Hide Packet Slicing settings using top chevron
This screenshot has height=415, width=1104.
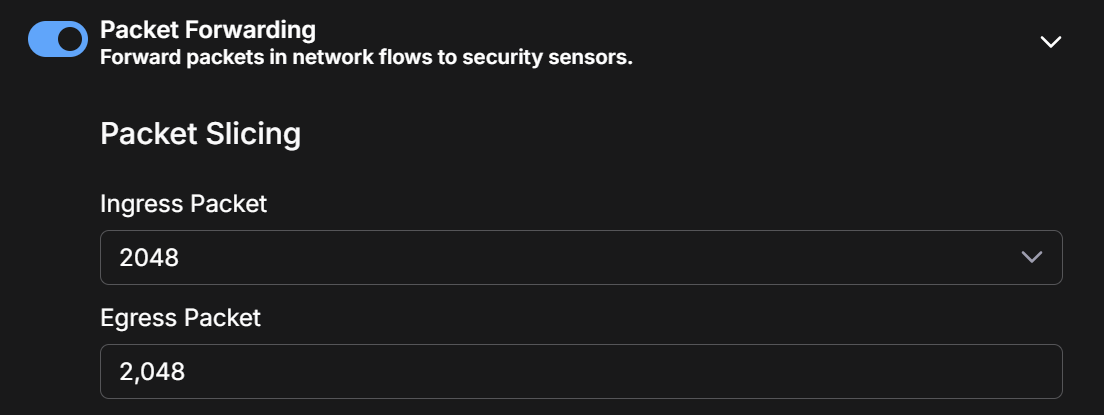(x=1050, y=42)
